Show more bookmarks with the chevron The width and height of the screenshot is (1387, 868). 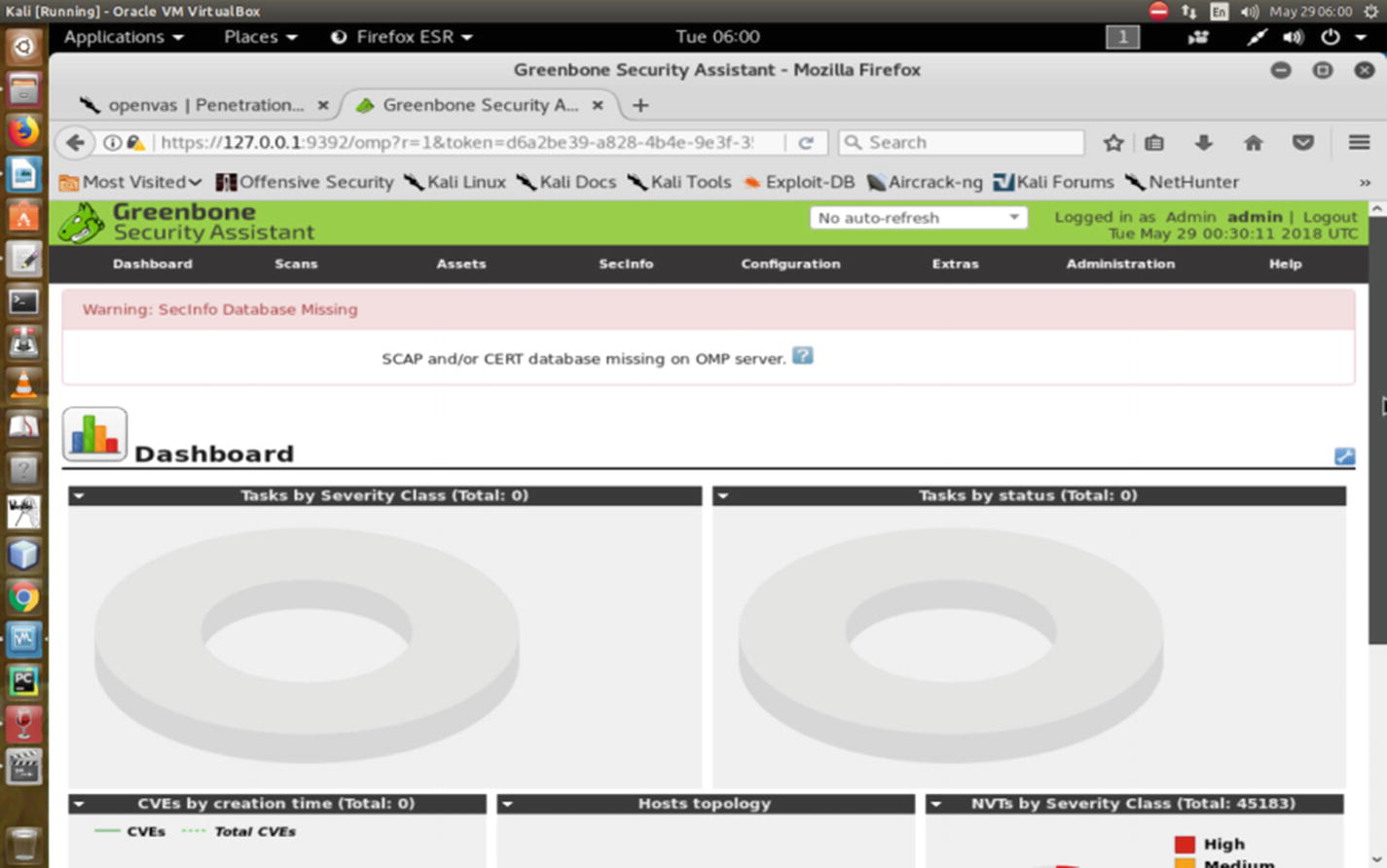[x=1365, y=183]
